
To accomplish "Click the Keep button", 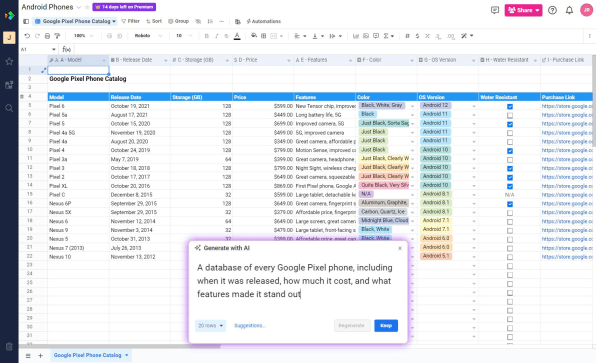I will tap(386, 326).
